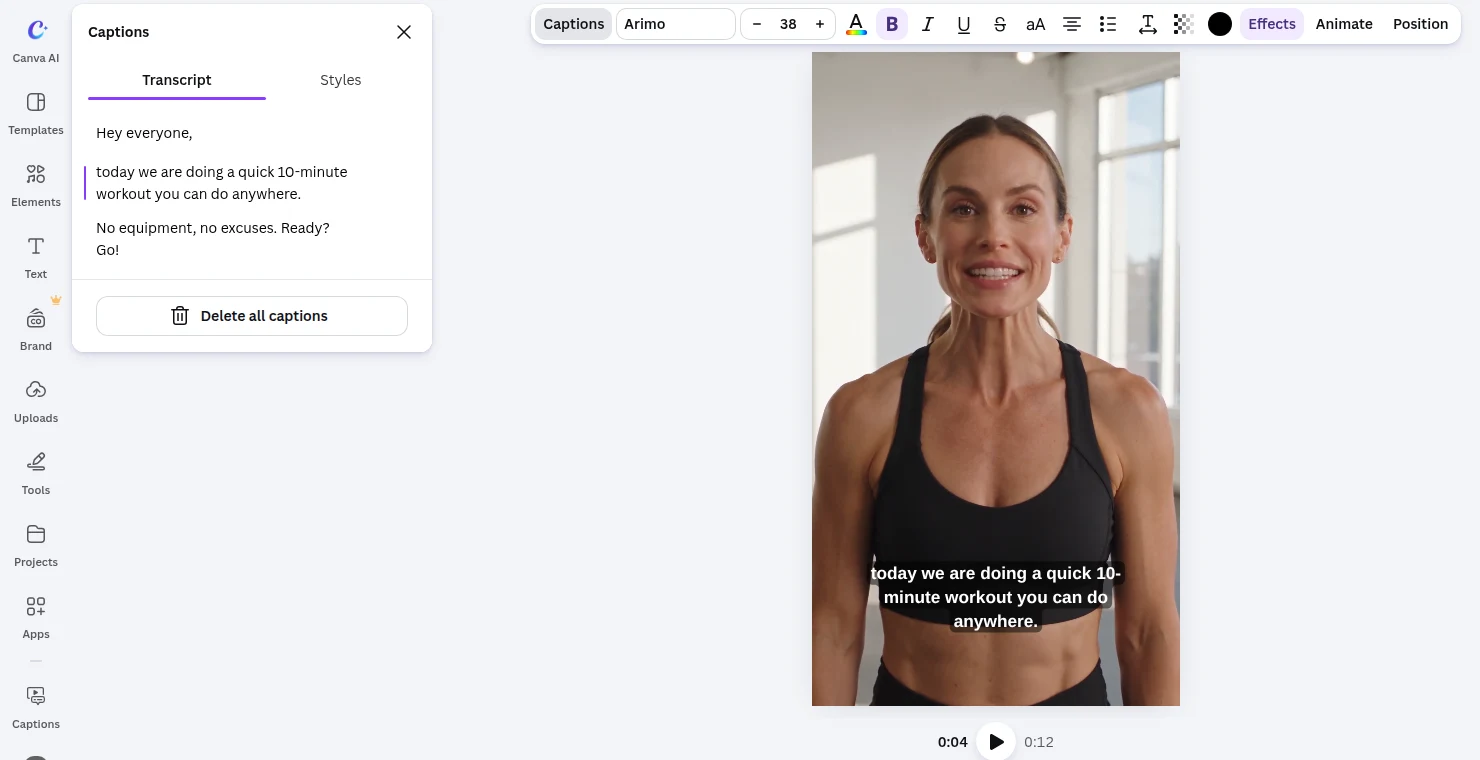This screenshot has width=1480, height=760.
Task: Open Canva AI from the sidebar
Action: [x=36, y=41]
